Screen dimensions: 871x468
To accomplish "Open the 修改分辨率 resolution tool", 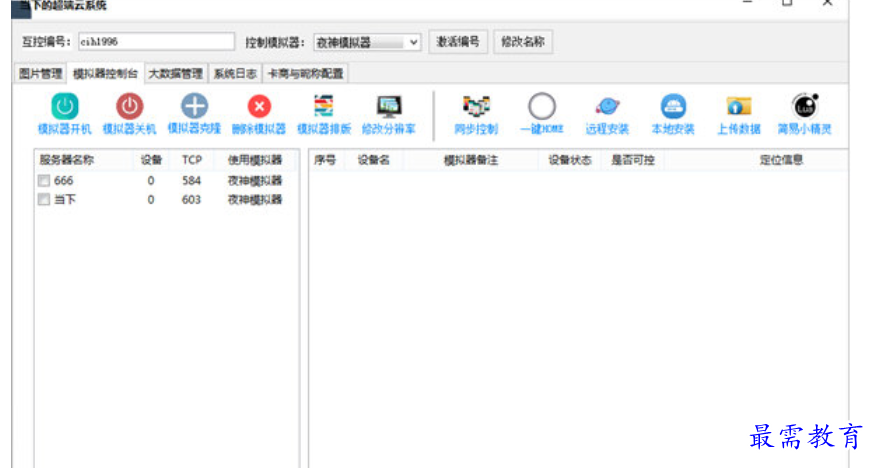I will click(x=388, y=106).
